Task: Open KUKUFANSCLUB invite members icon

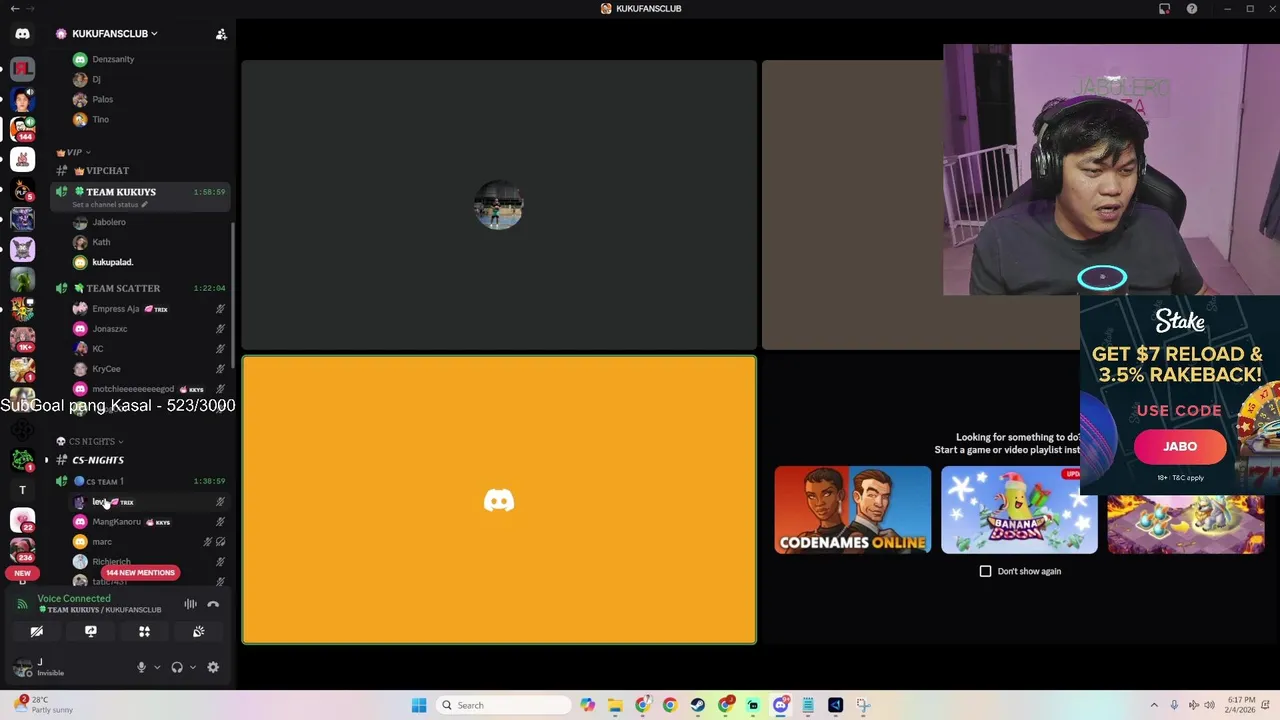Action: coord(221,34)
